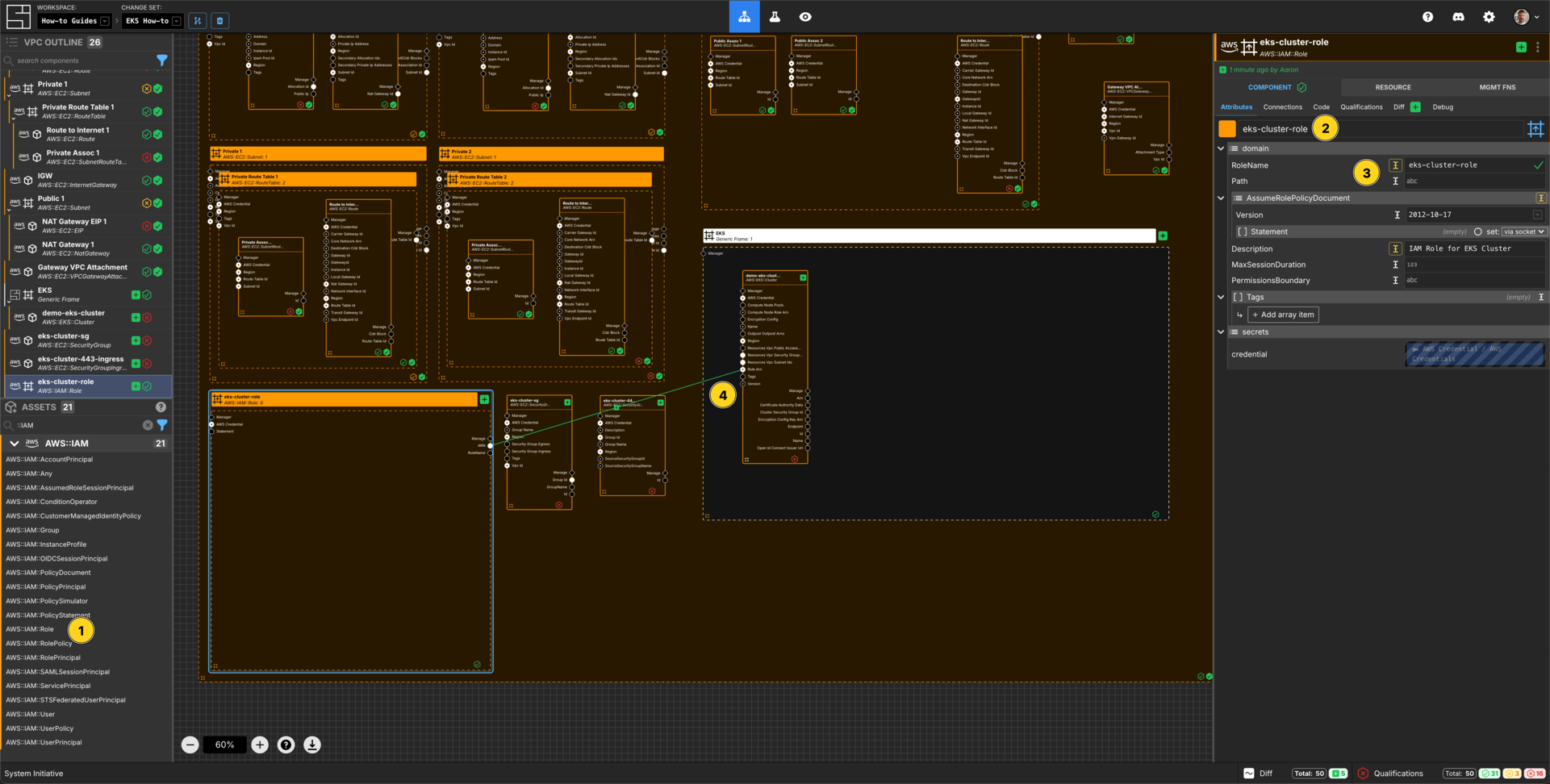The image size is (1550, 784).
Task: Clear the ::IAM asset search
Action: click(148, 425)
